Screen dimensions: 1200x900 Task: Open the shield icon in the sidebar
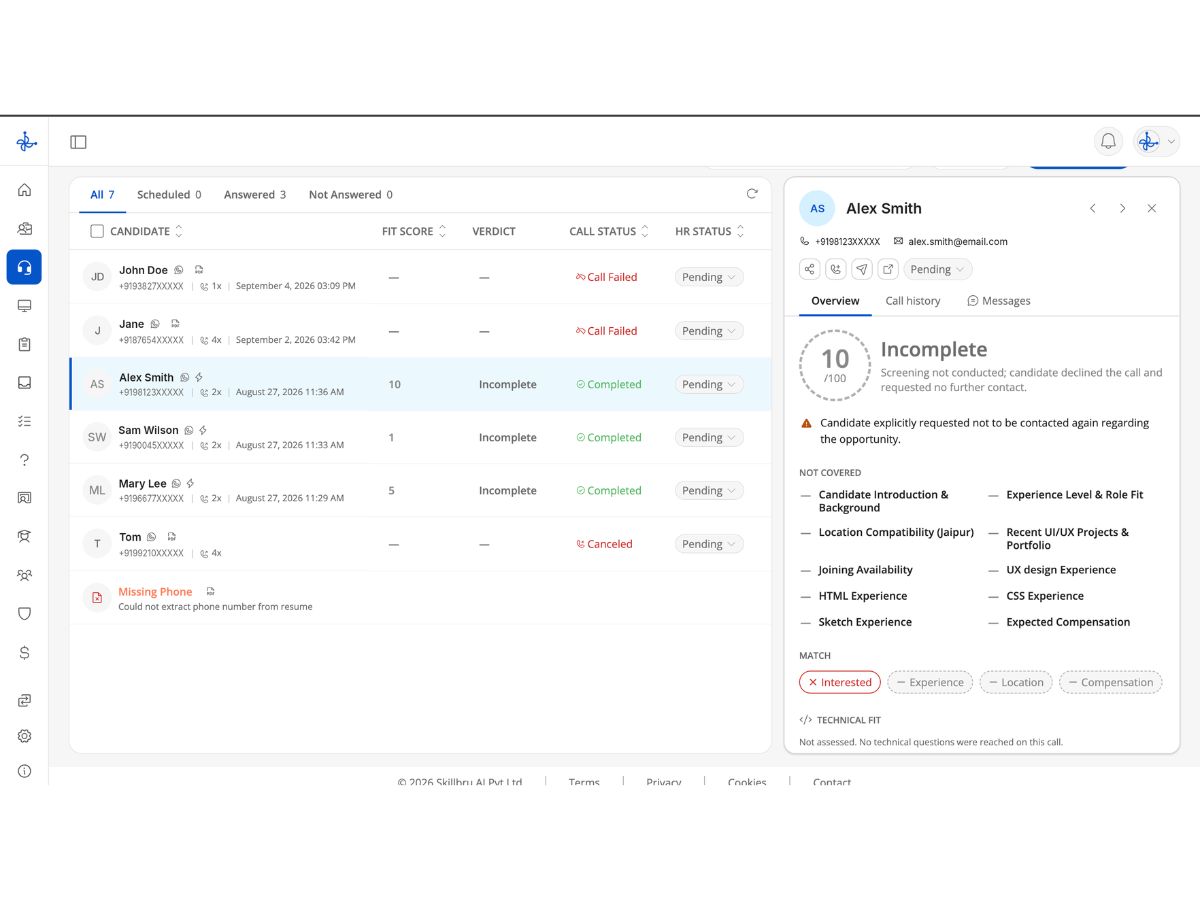[24, 613]
